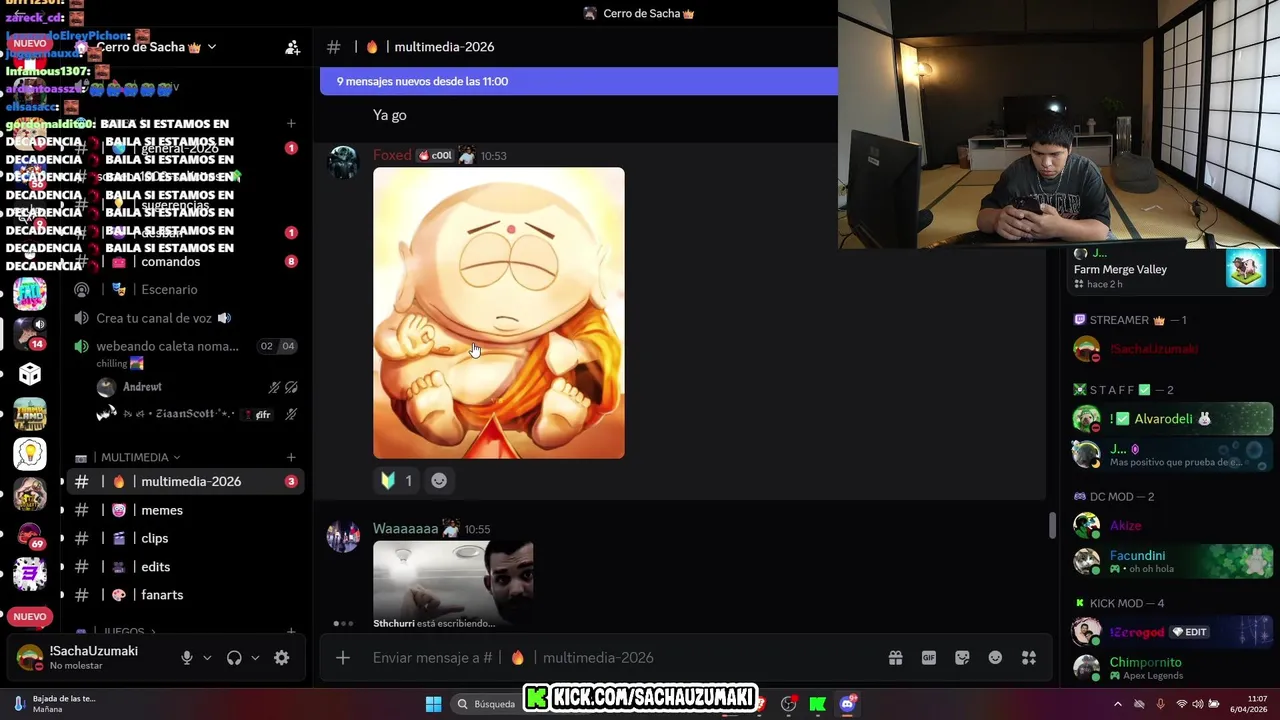Open member !SachaUzumaki in Streamer list
The image size is (1280, 720).
(x=1171, y=349)
